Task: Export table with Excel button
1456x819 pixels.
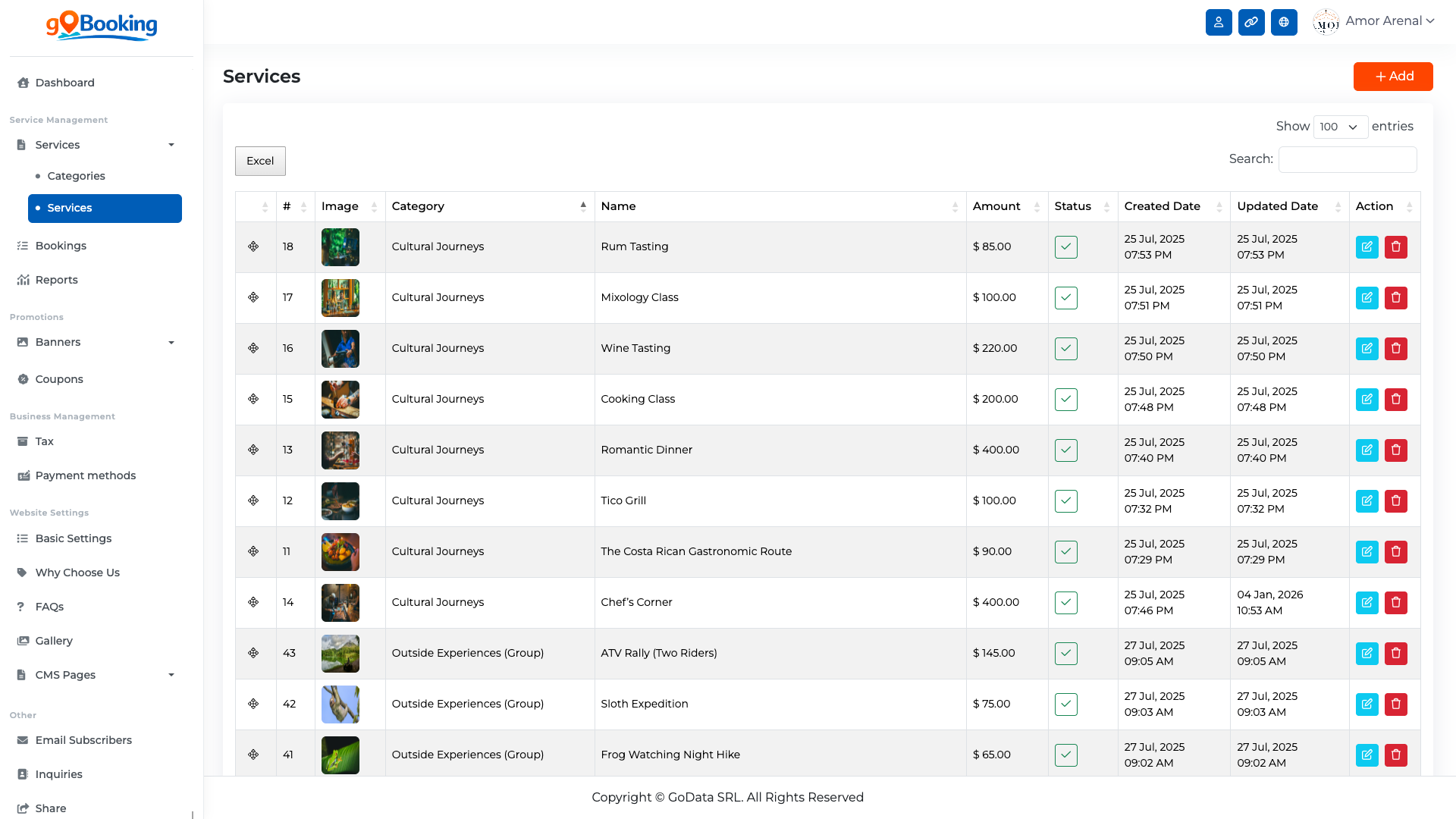Action: (260, 161)
